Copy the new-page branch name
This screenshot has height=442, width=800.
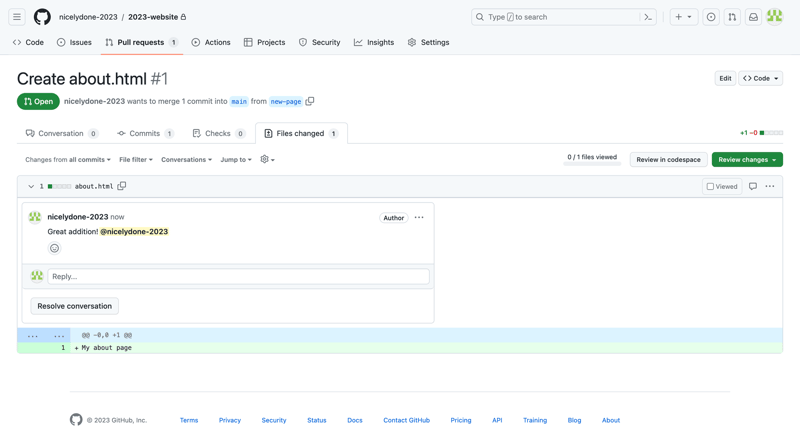(x=310, y=101)
